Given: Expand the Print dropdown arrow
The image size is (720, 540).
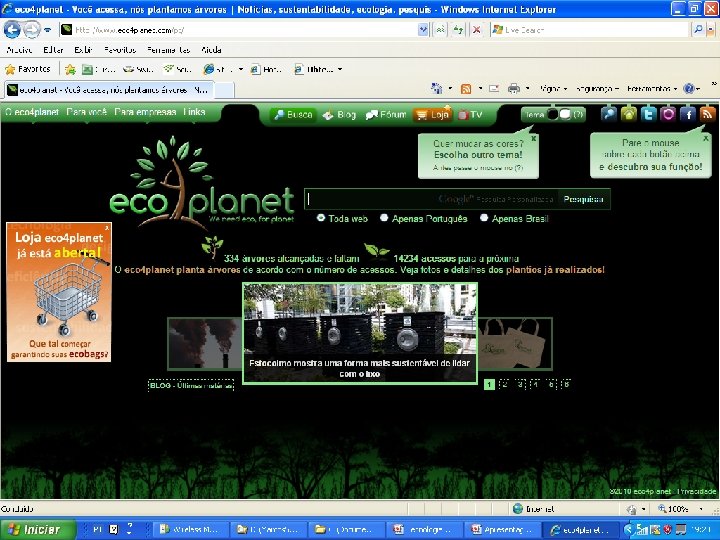Looking at the screenshot, I should coord(528,88).
